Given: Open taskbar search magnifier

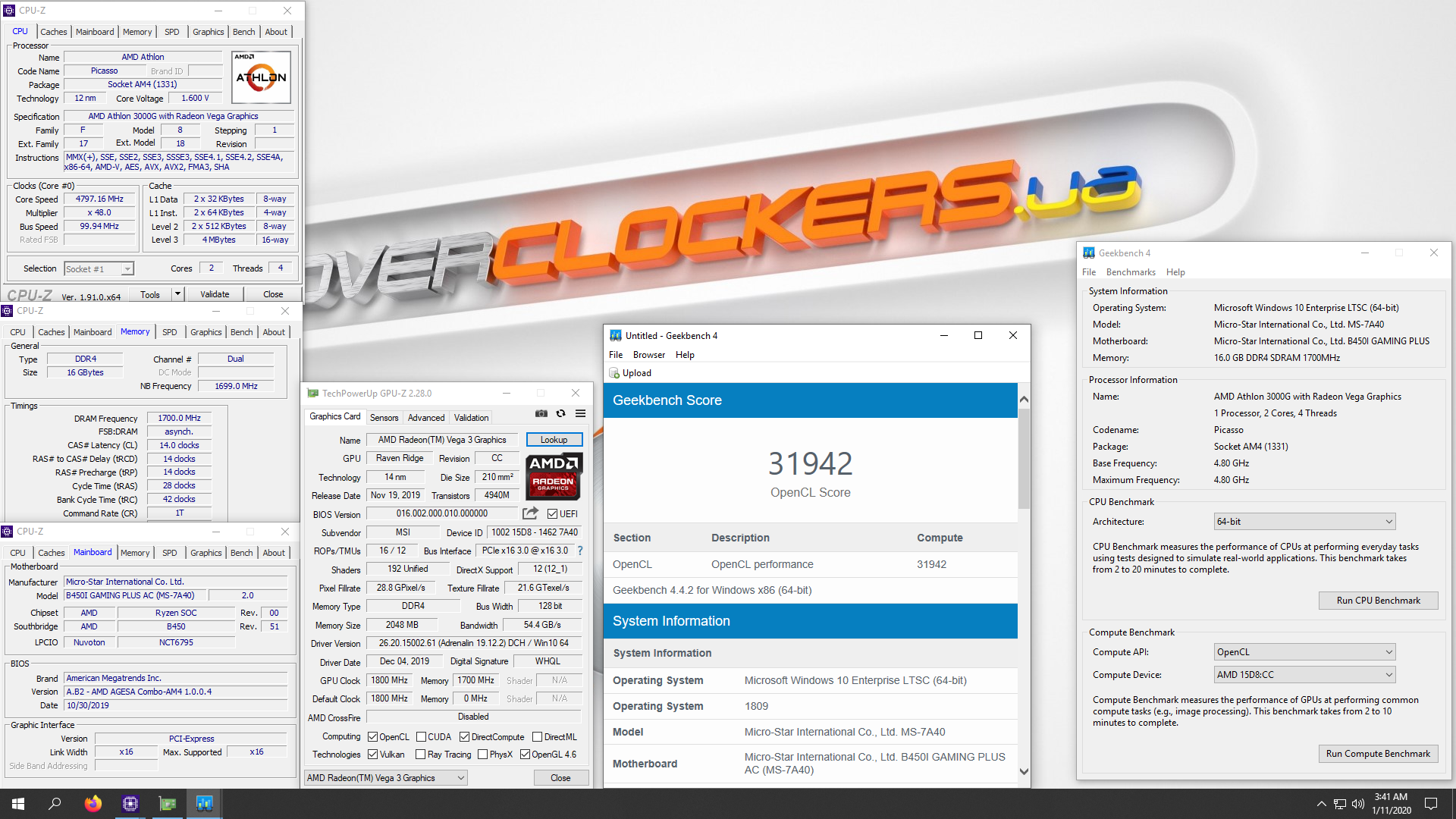Looking at the screenshot, I should (55, 804).
